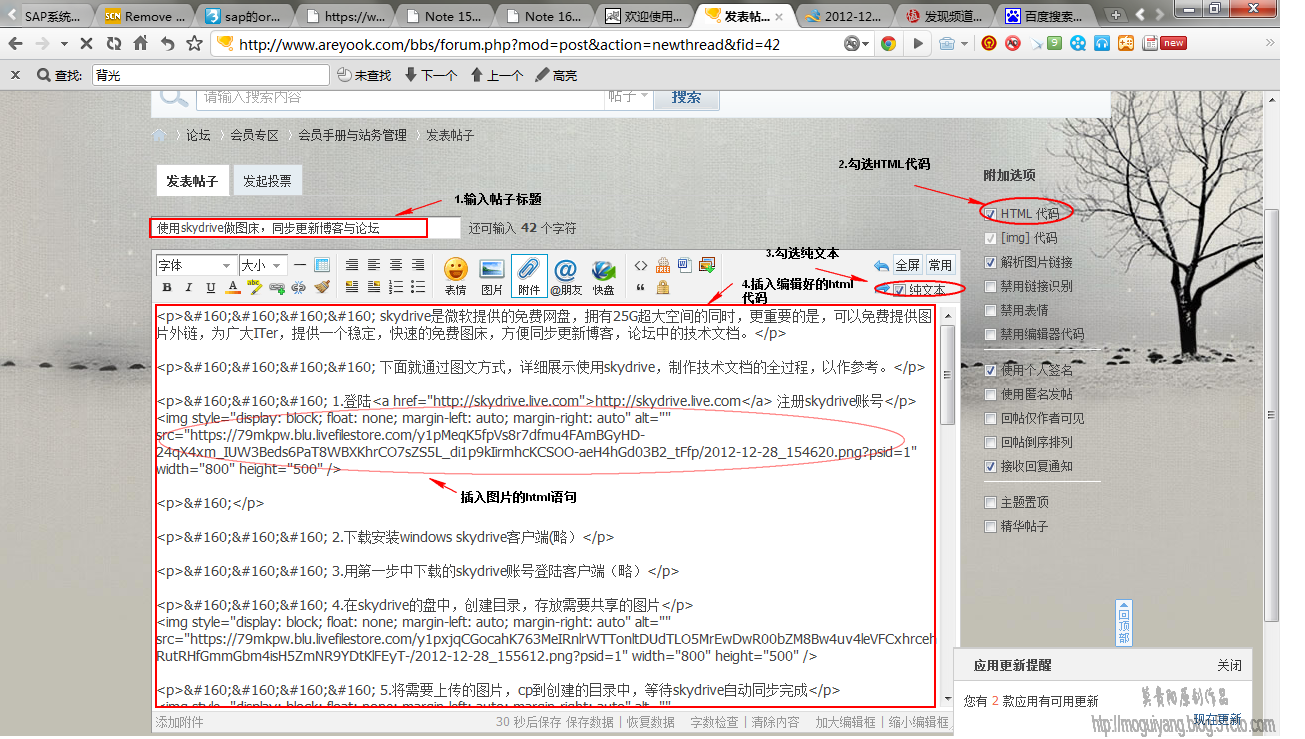The height and width of the screenshot is (739, 1305).
Task: Toggle 使用个人签名
Action: click(x=990, y=370)
